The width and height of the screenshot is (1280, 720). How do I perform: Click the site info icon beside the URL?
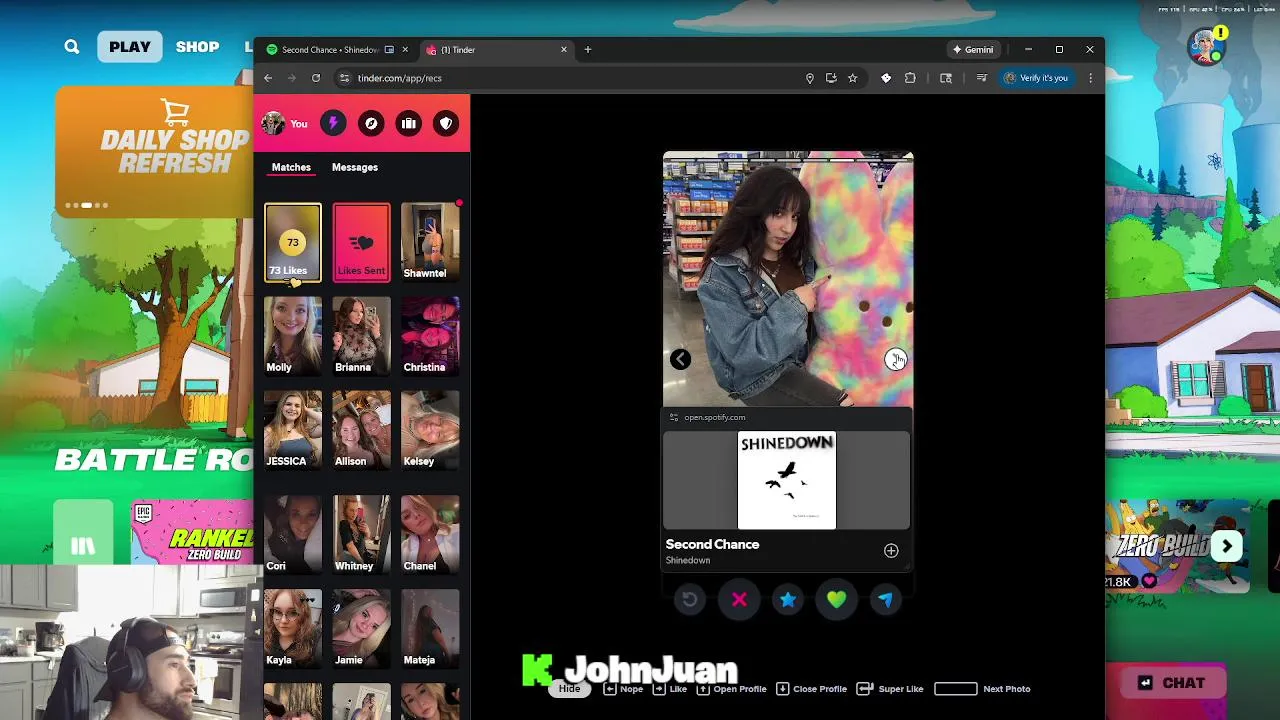click(x=344, y=78)
